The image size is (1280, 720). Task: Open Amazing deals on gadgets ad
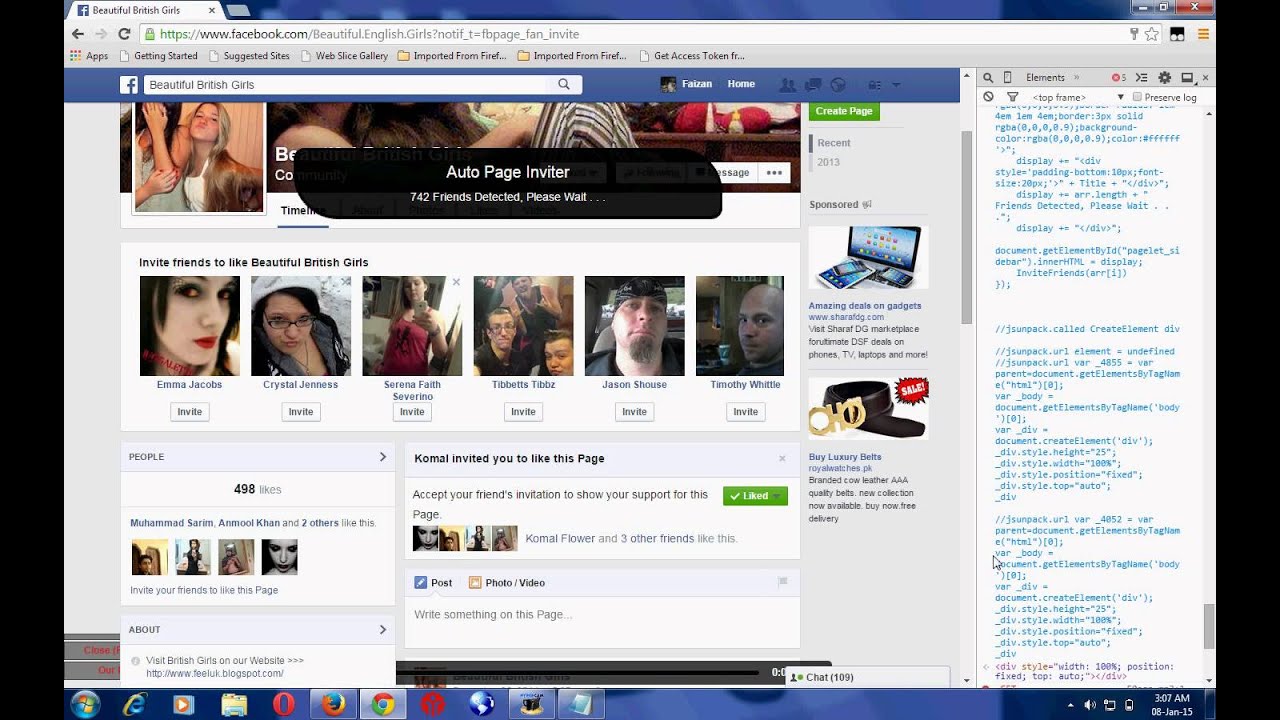(x=865, y=306)
